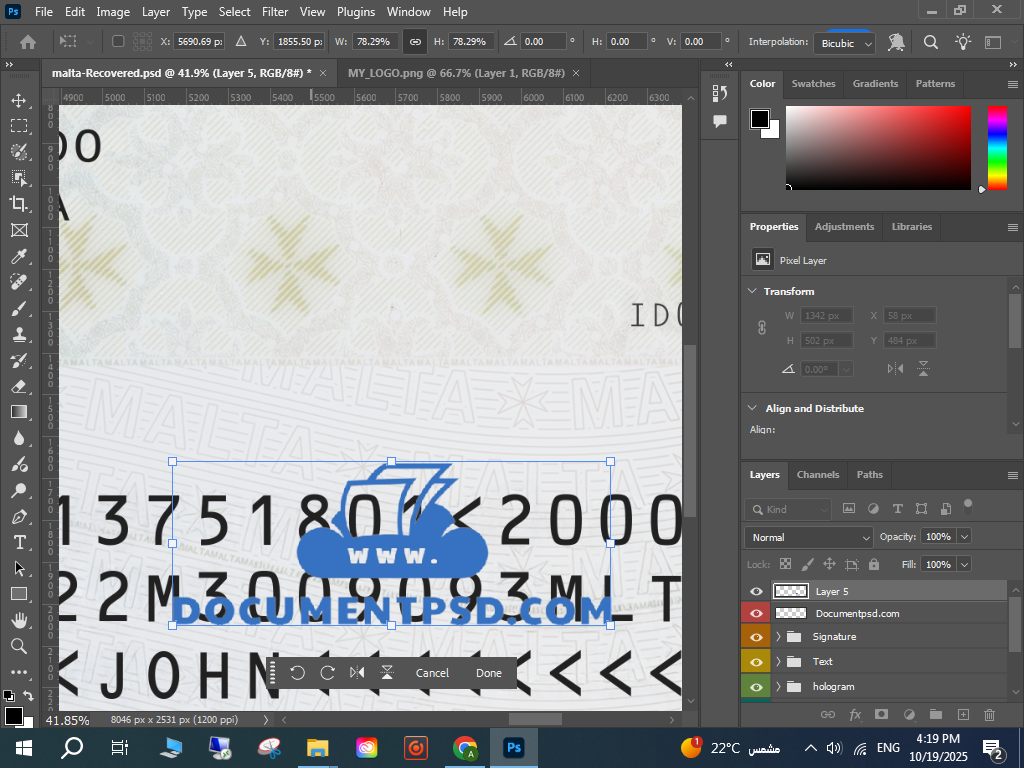Viewport: 1024px width, 768px height.
Task: Click the delete layer trash icon
Action: point(990,714)
